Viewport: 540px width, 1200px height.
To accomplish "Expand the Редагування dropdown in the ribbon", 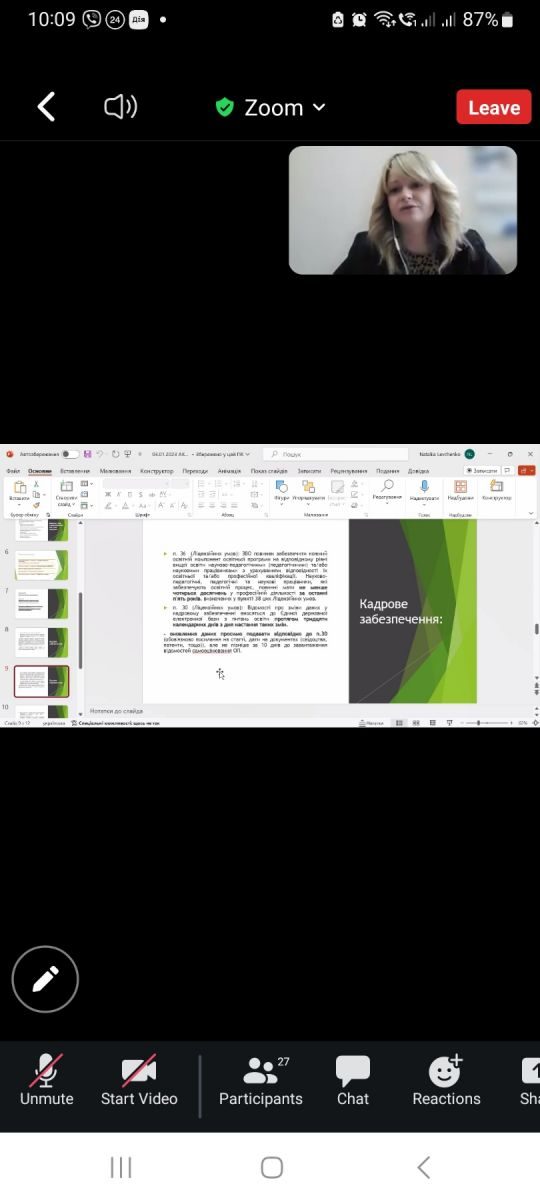I will tap(387, 490).
